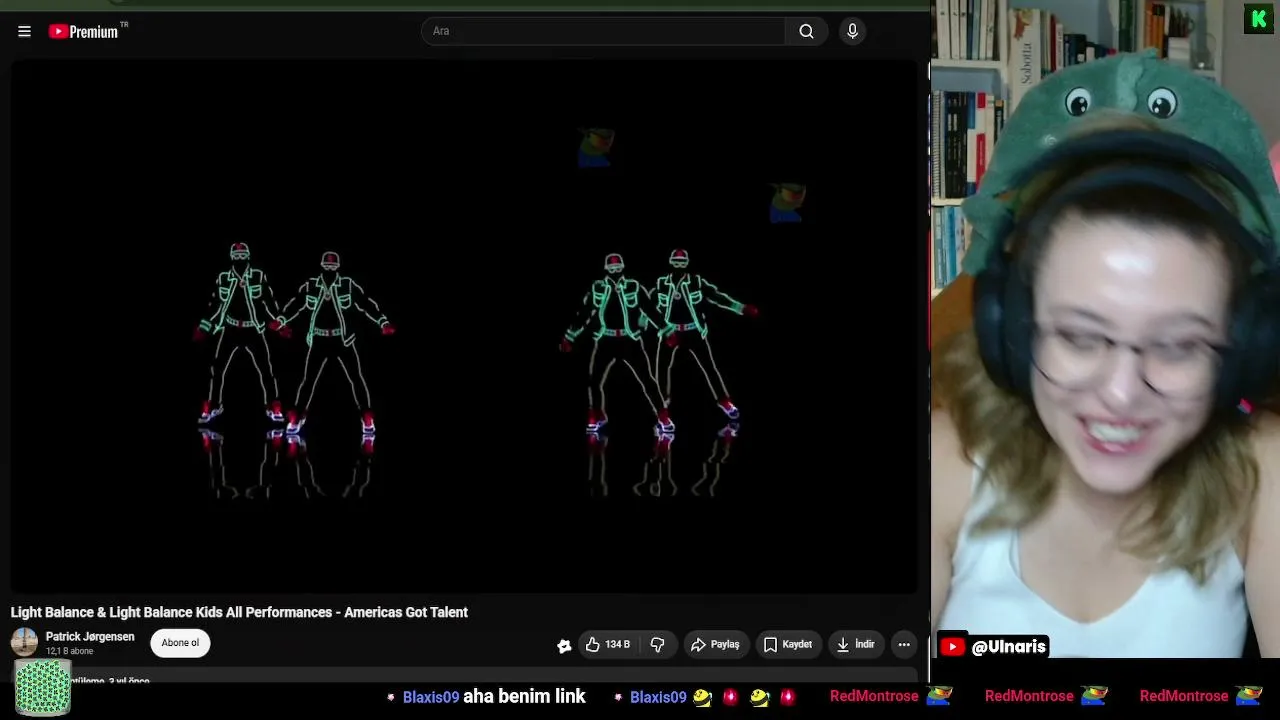The image size is (1280, 720).
Task: Click the extension icon left of the like button
Action: point(564,645)
